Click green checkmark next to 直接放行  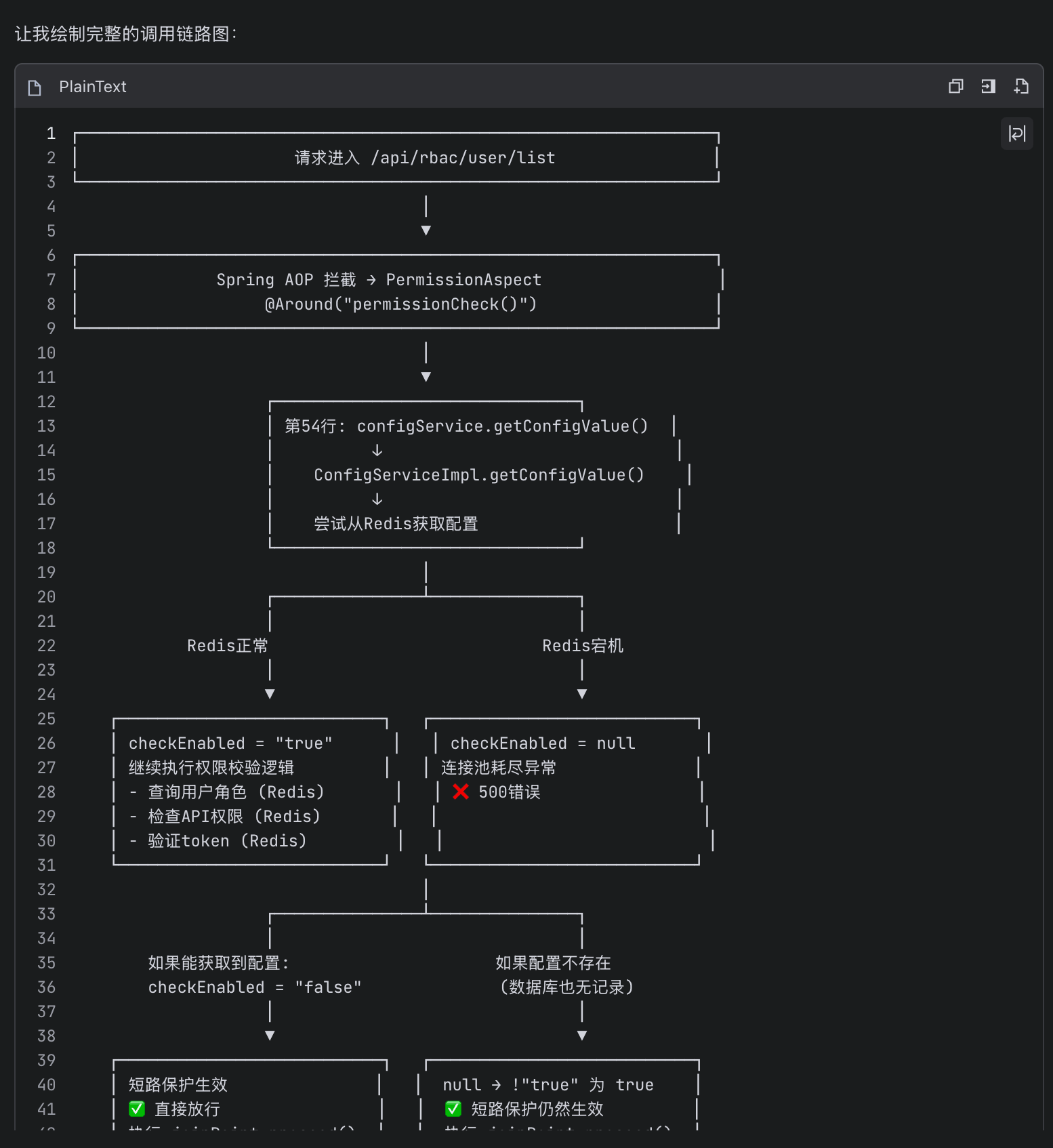click(x=137, y=1109)
